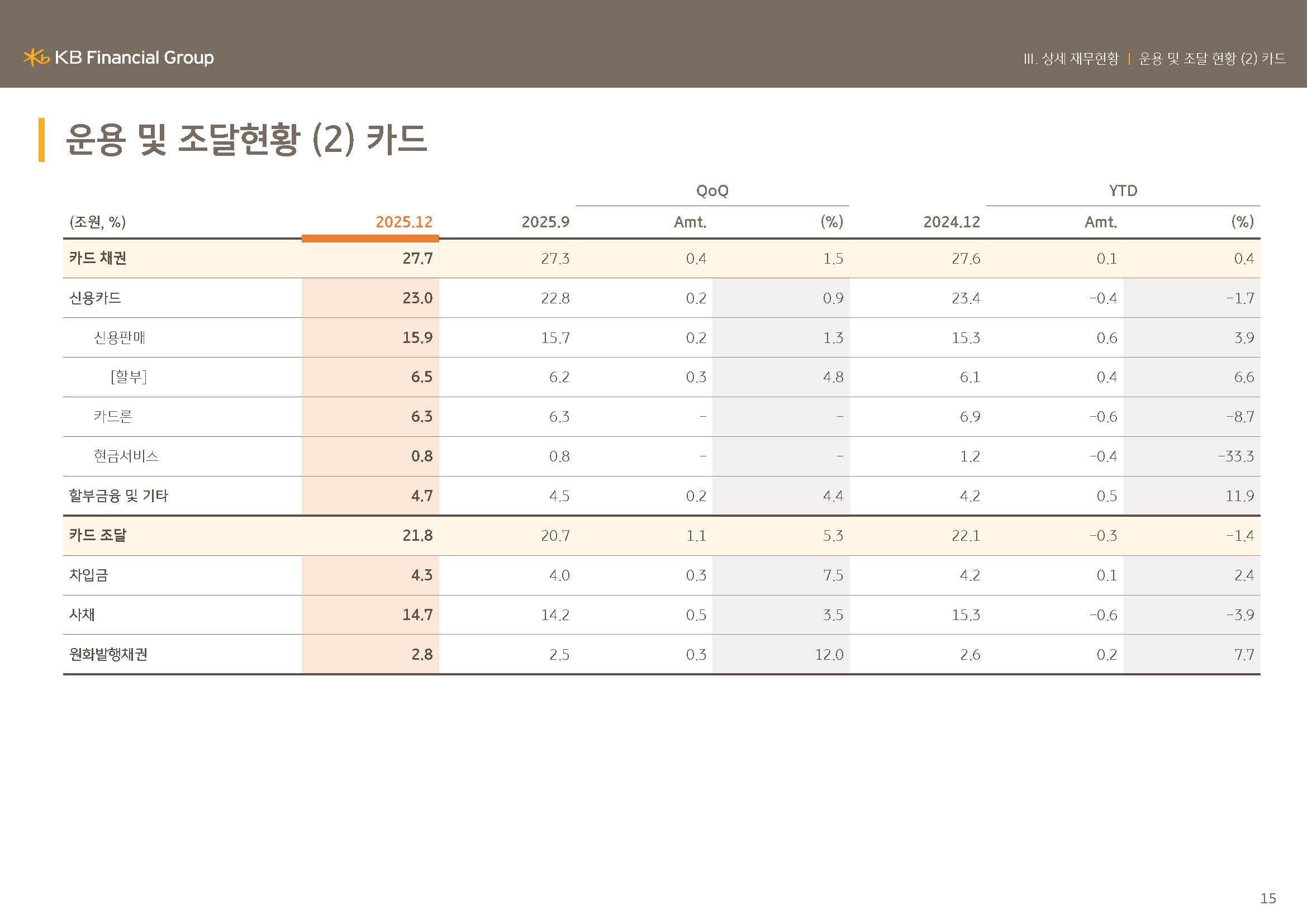Click the yellow accent bar beside the title
This screenshot has width=1307, height=924.
click(x=41, y=140)
